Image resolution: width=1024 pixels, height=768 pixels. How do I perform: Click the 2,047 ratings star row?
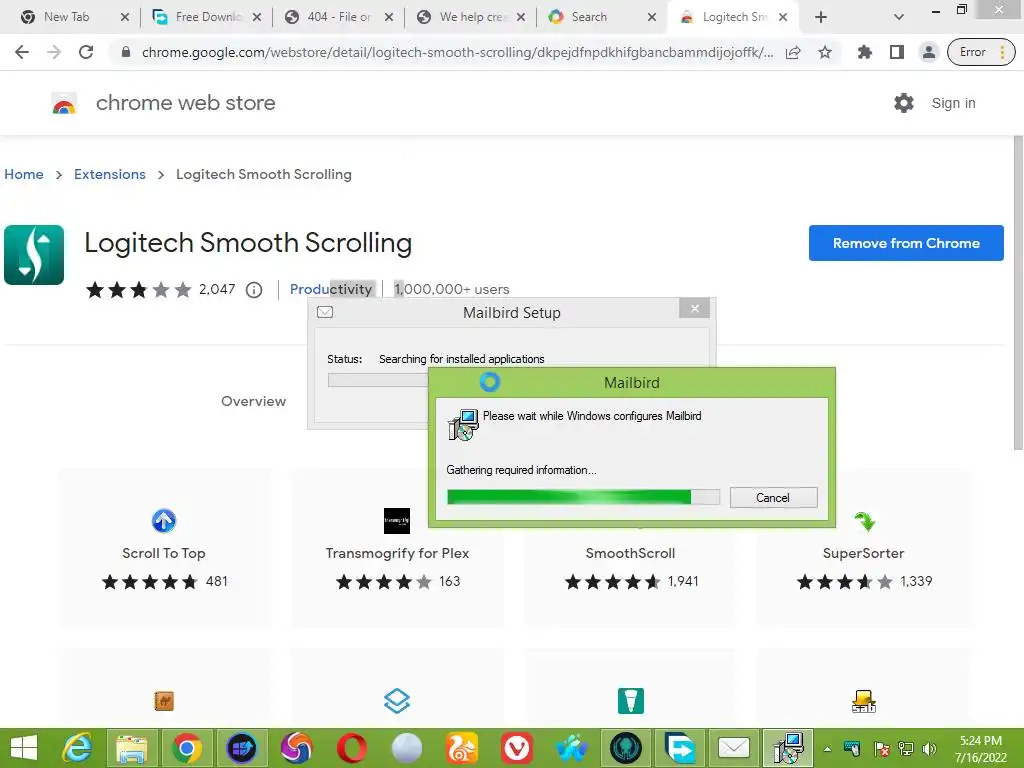point(138,289)
